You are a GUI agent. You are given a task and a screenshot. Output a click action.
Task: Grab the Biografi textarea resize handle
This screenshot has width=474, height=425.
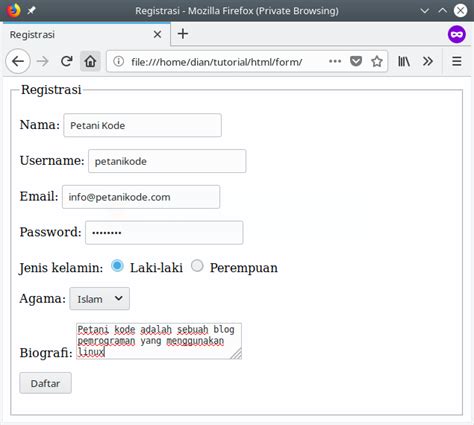[x=236, y=354]
